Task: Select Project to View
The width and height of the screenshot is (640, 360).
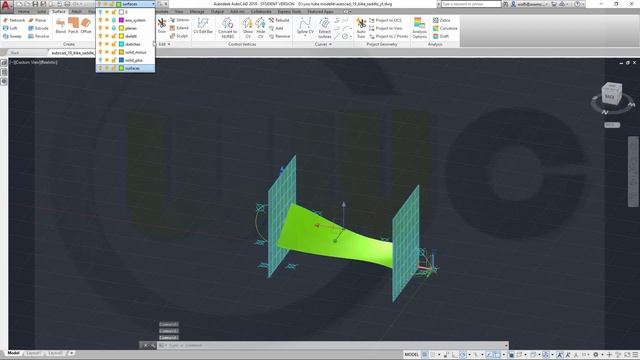Action: point(386,28)
